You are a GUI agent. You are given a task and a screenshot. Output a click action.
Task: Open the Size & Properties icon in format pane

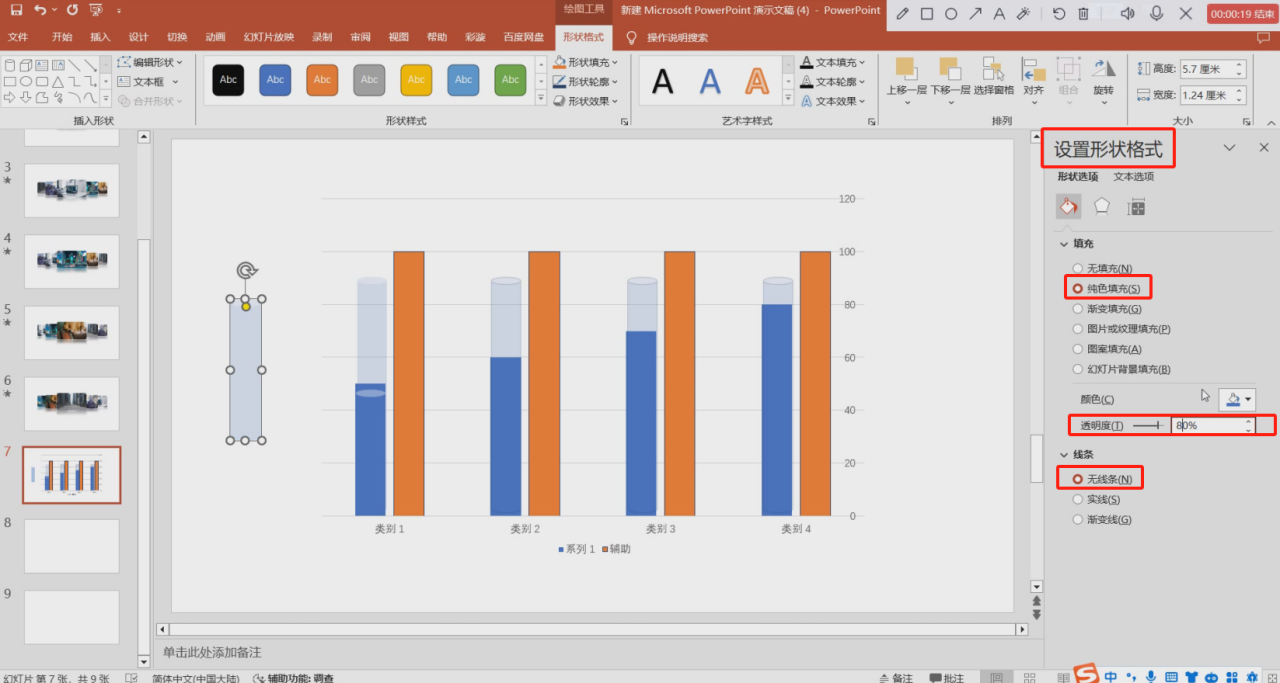pyautogui.click(x=1135, y=207)
